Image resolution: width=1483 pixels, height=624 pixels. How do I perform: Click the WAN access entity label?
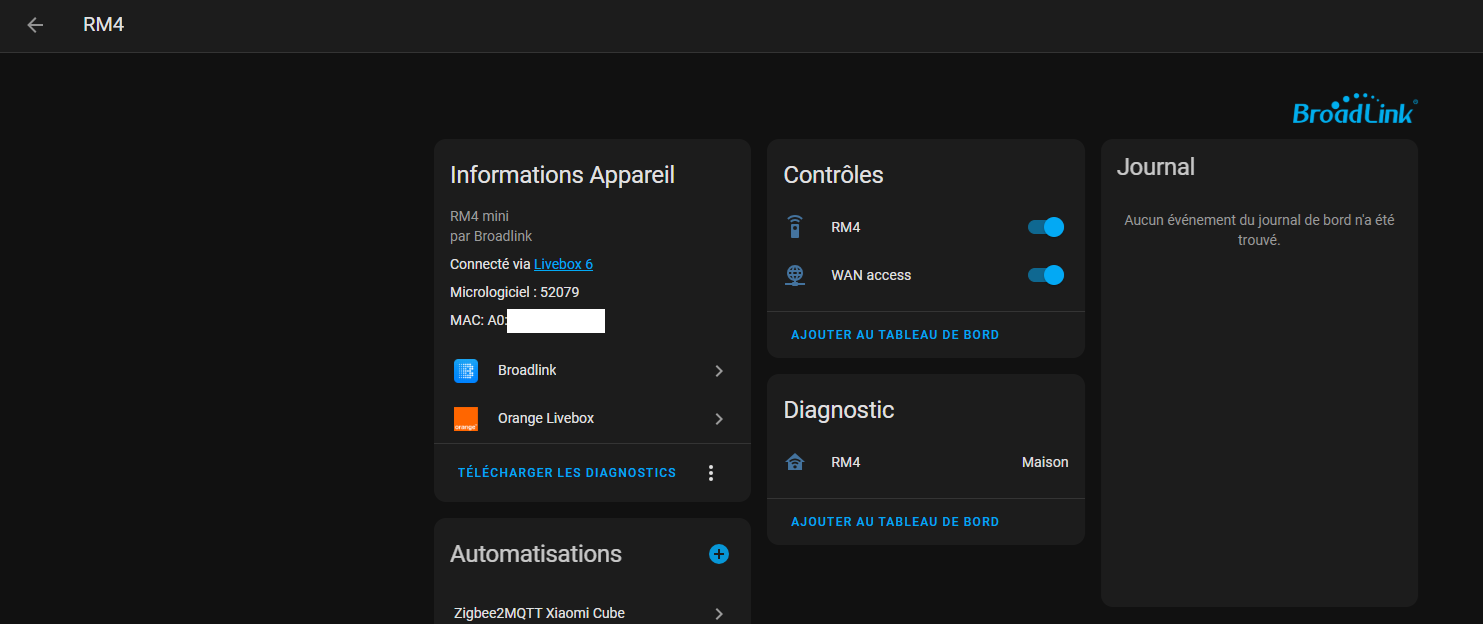(871, 275)
